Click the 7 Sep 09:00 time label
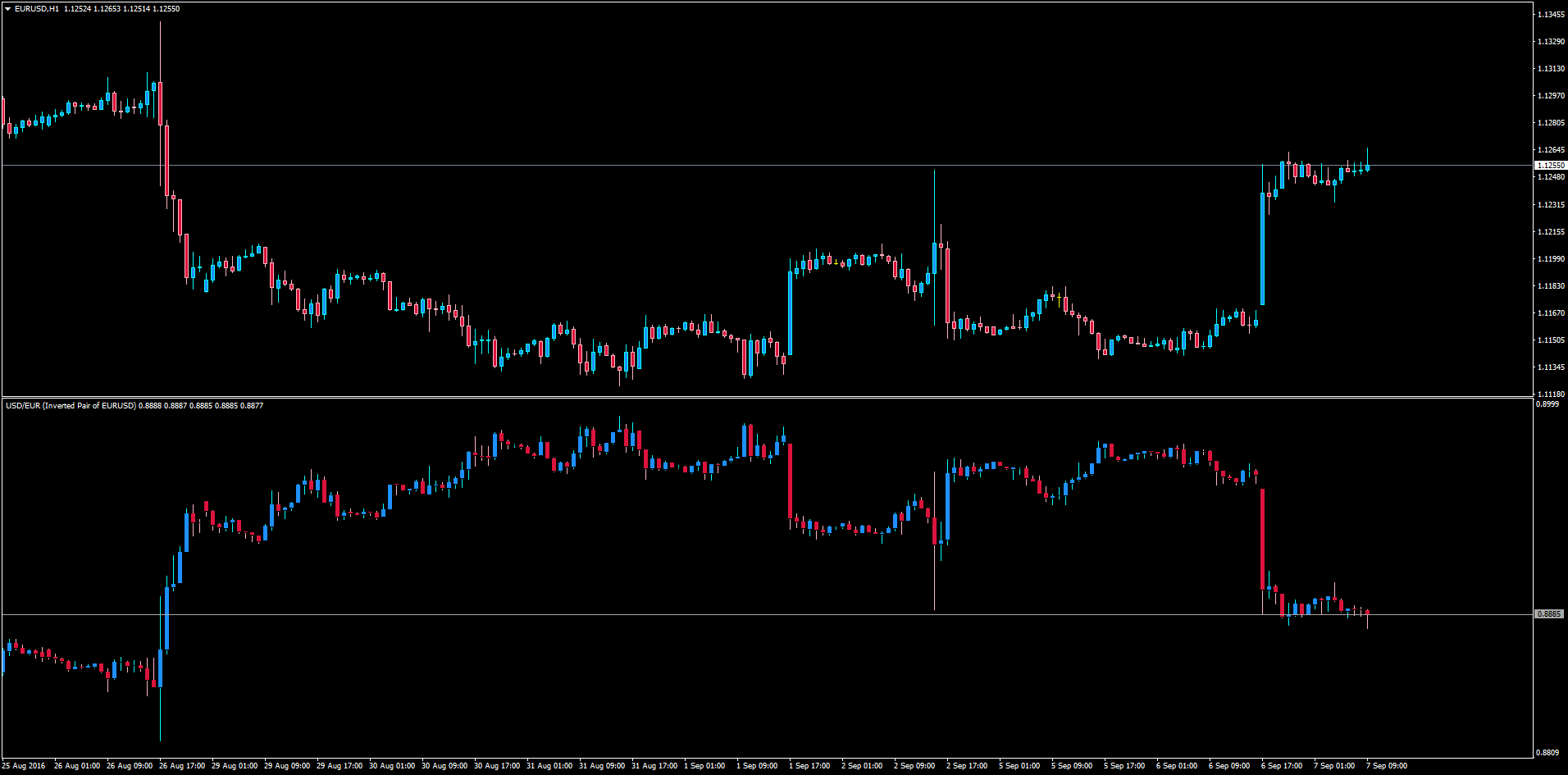 coord(1388,766)
